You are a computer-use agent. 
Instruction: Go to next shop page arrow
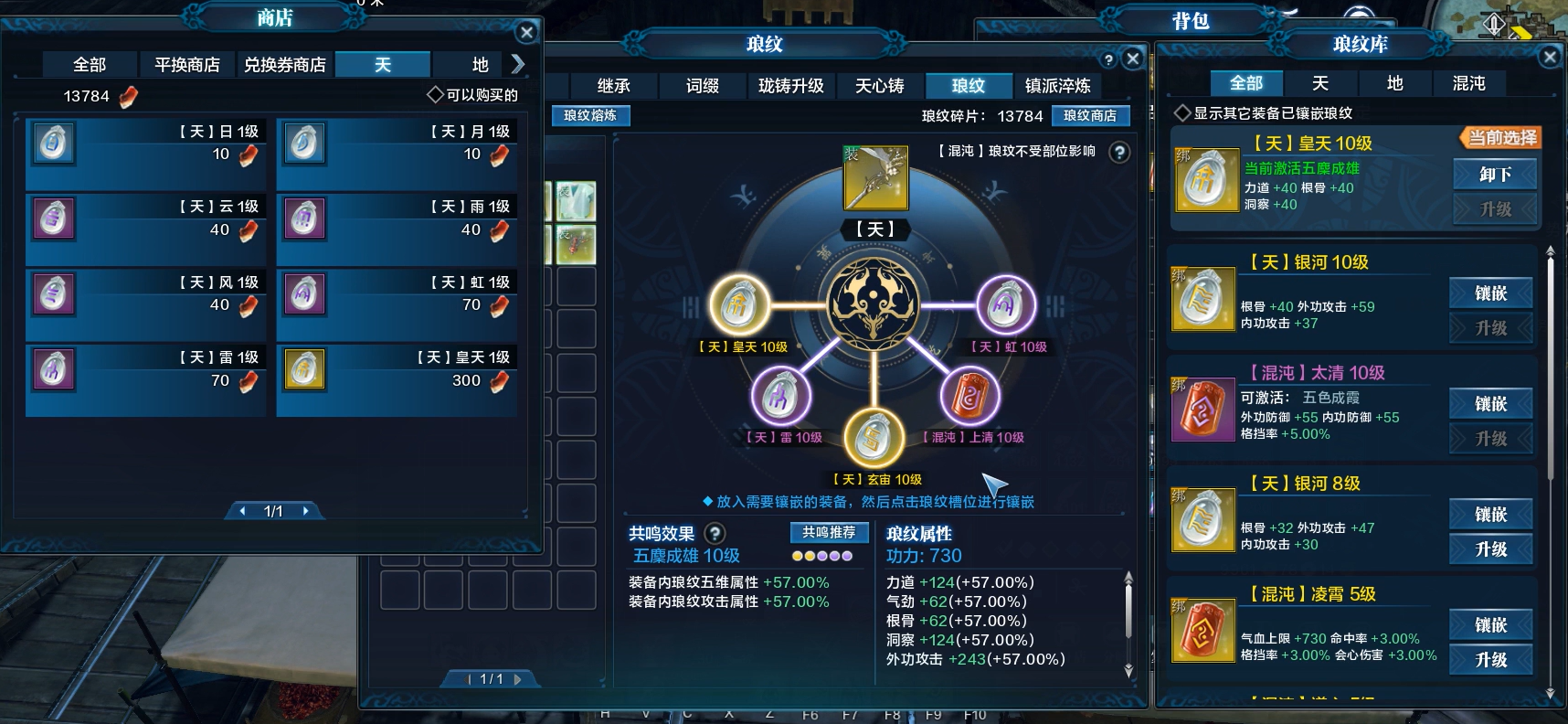coord(305,511)
